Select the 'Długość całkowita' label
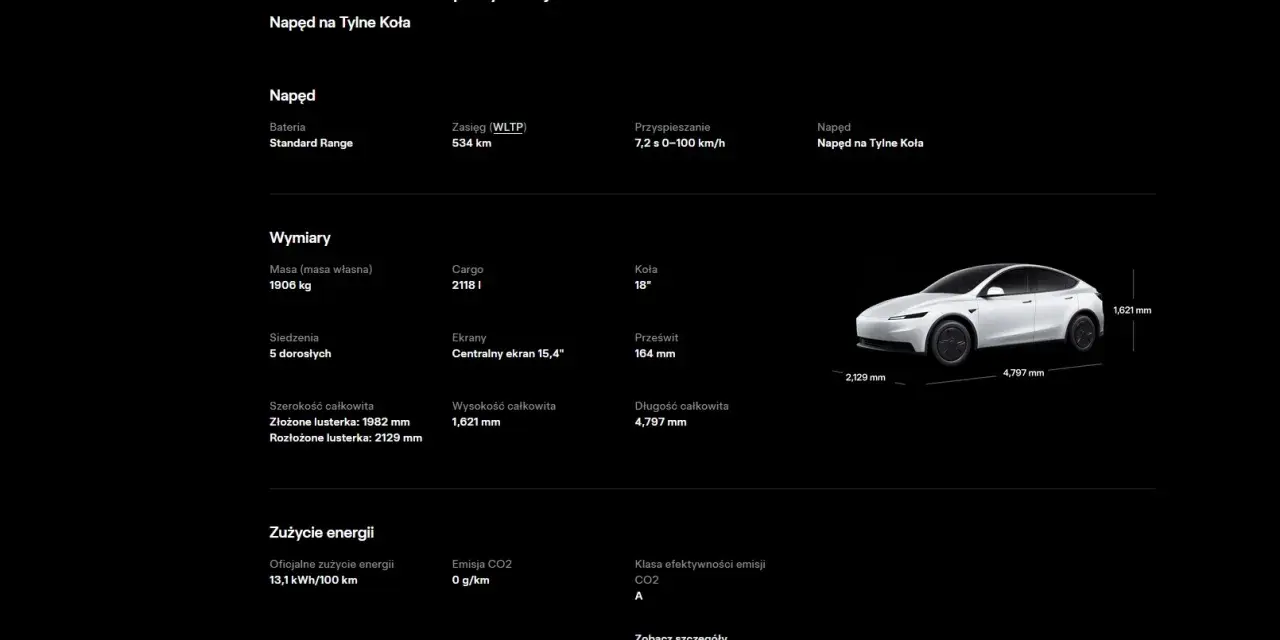The width and height of the screenshot is (1280, 640). click(x=682, y=406)
